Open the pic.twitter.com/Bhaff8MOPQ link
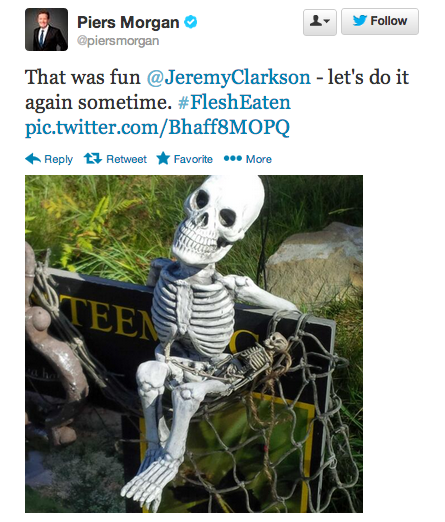Screen dimensions: 445x522 click(157, 127)
